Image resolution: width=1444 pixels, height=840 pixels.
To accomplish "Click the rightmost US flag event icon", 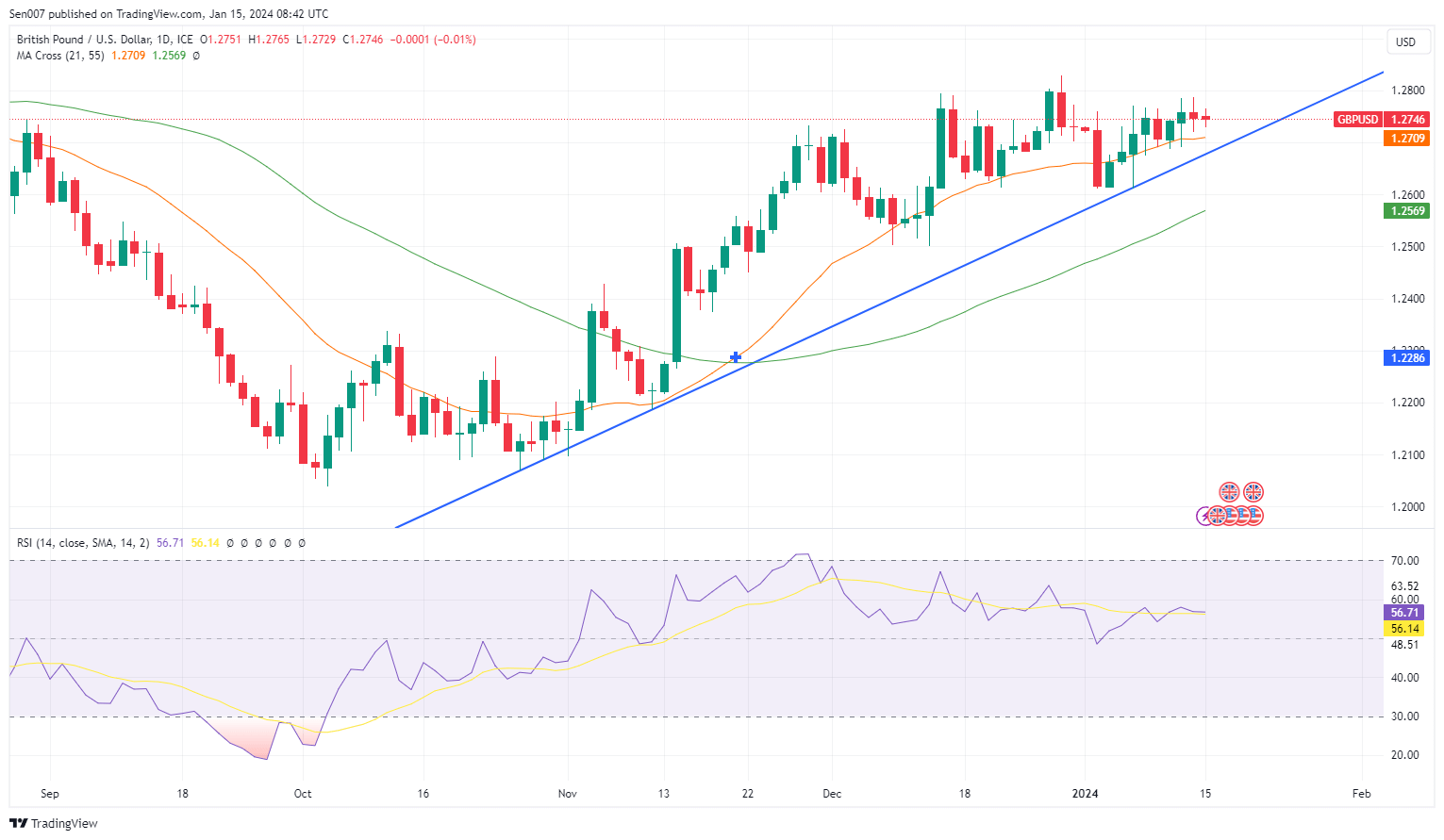I will click(x=1254, y=516).
